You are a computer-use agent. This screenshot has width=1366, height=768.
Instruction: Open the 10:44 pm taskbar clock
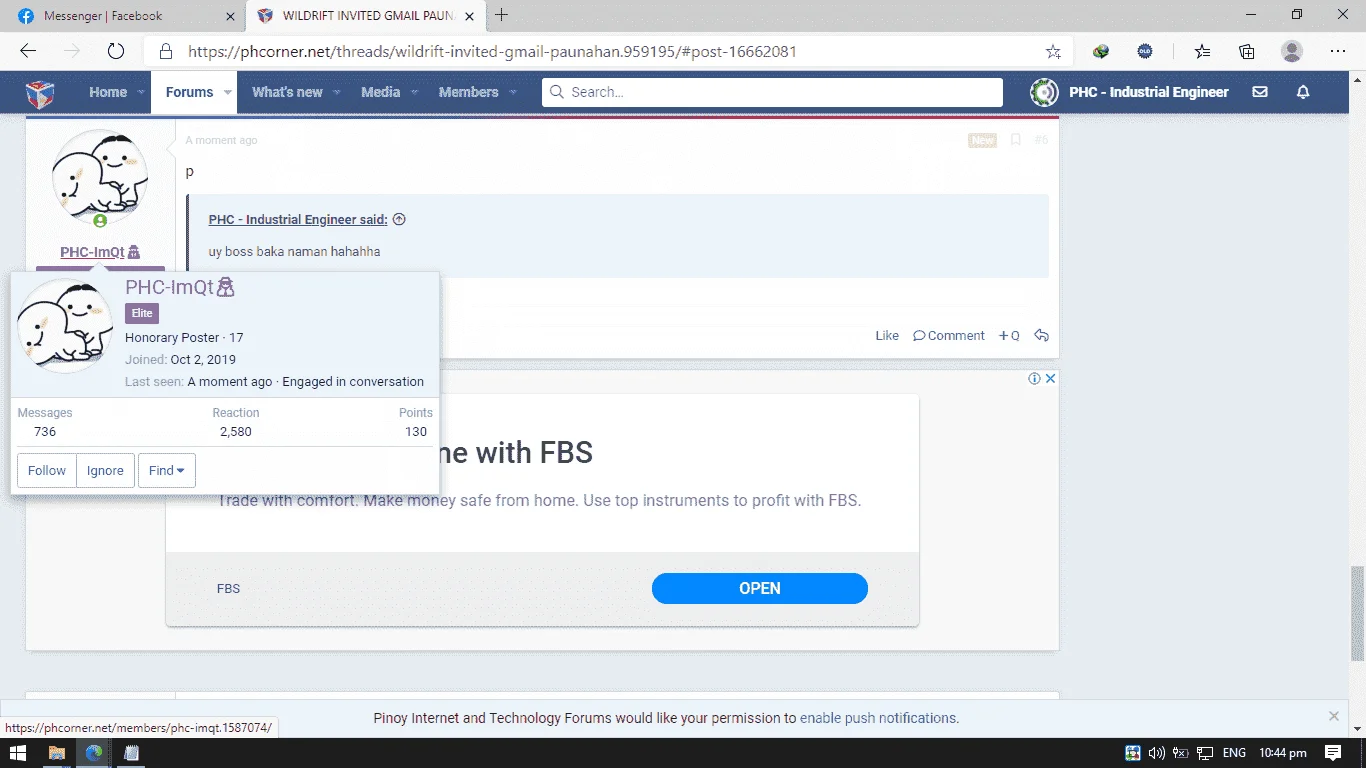point(1283,753)
